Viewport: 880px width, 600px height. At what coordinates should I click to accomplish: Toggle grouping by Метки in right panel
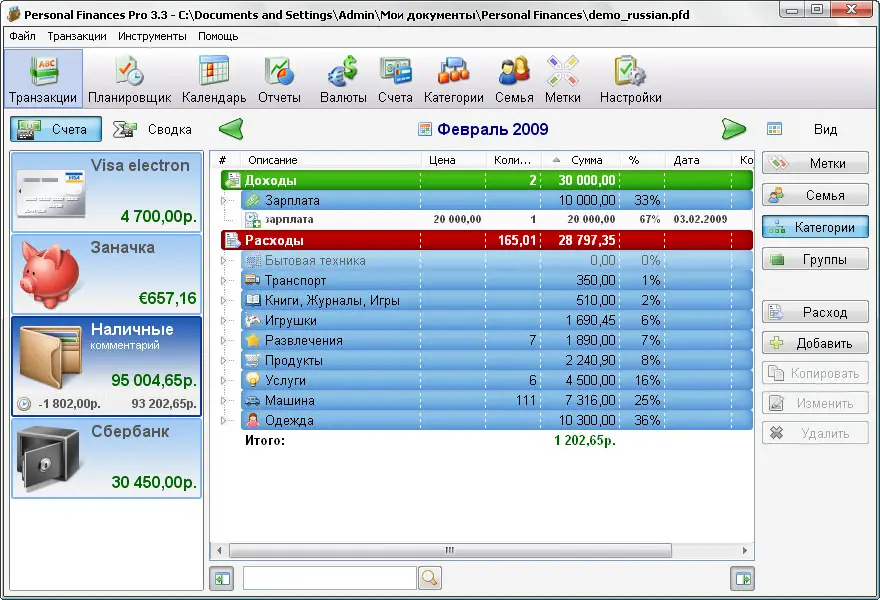(x=815, y=163)
